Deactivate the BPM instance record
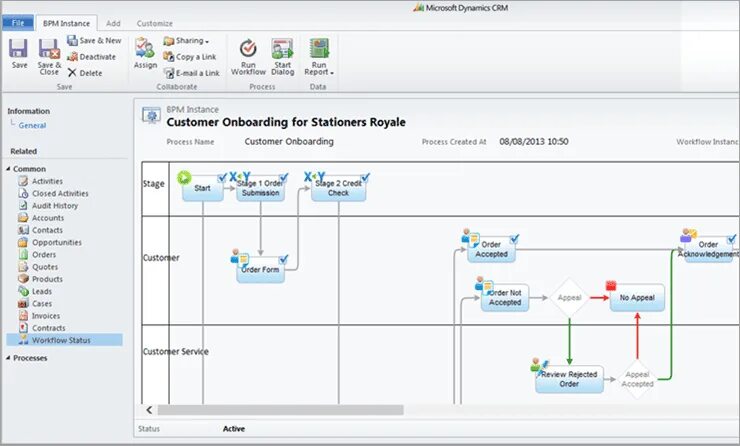This screenshot has height=446, width=740. click(x=91, y=57)
